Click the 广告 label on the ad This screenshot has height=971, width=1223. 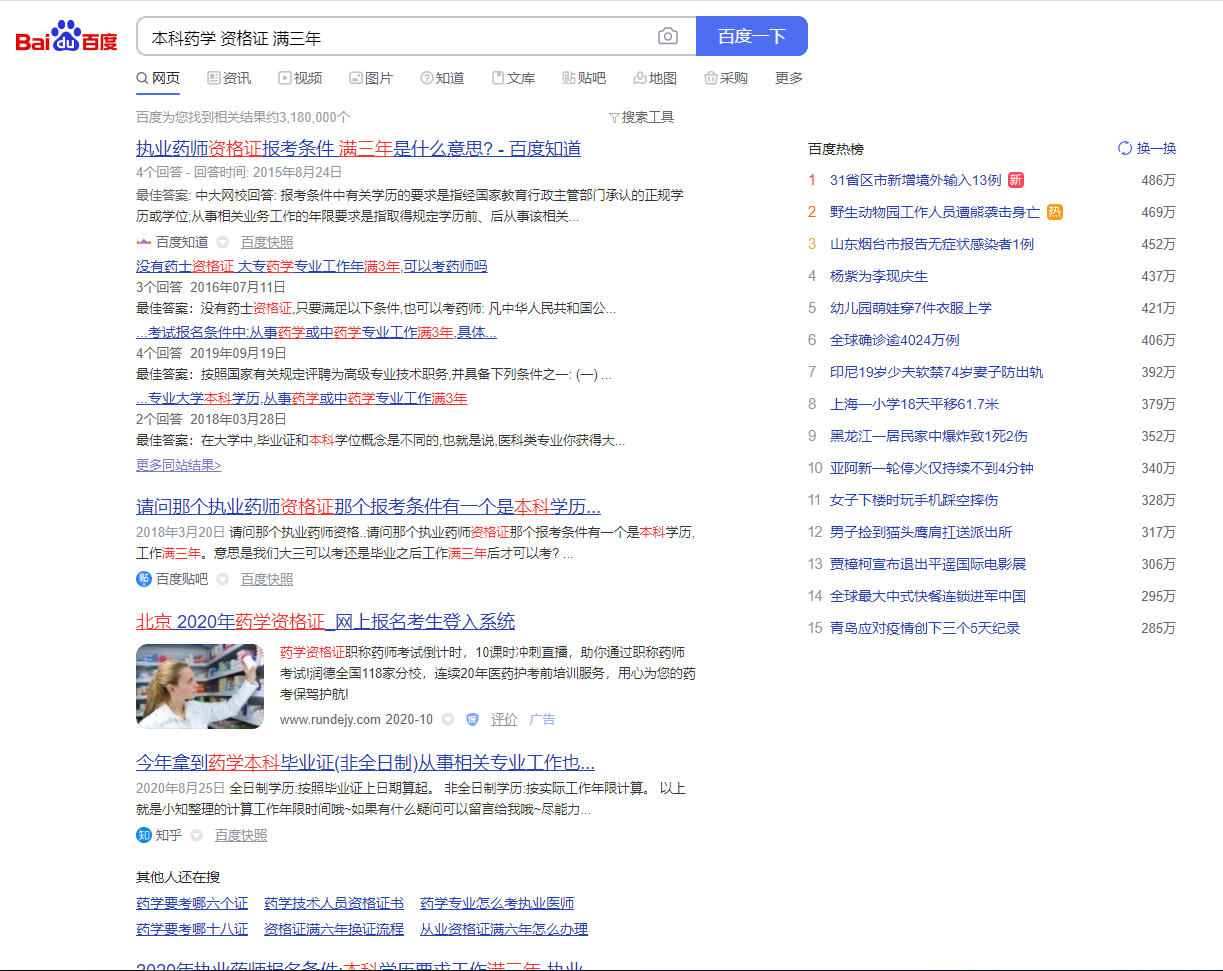pos(542,719)
